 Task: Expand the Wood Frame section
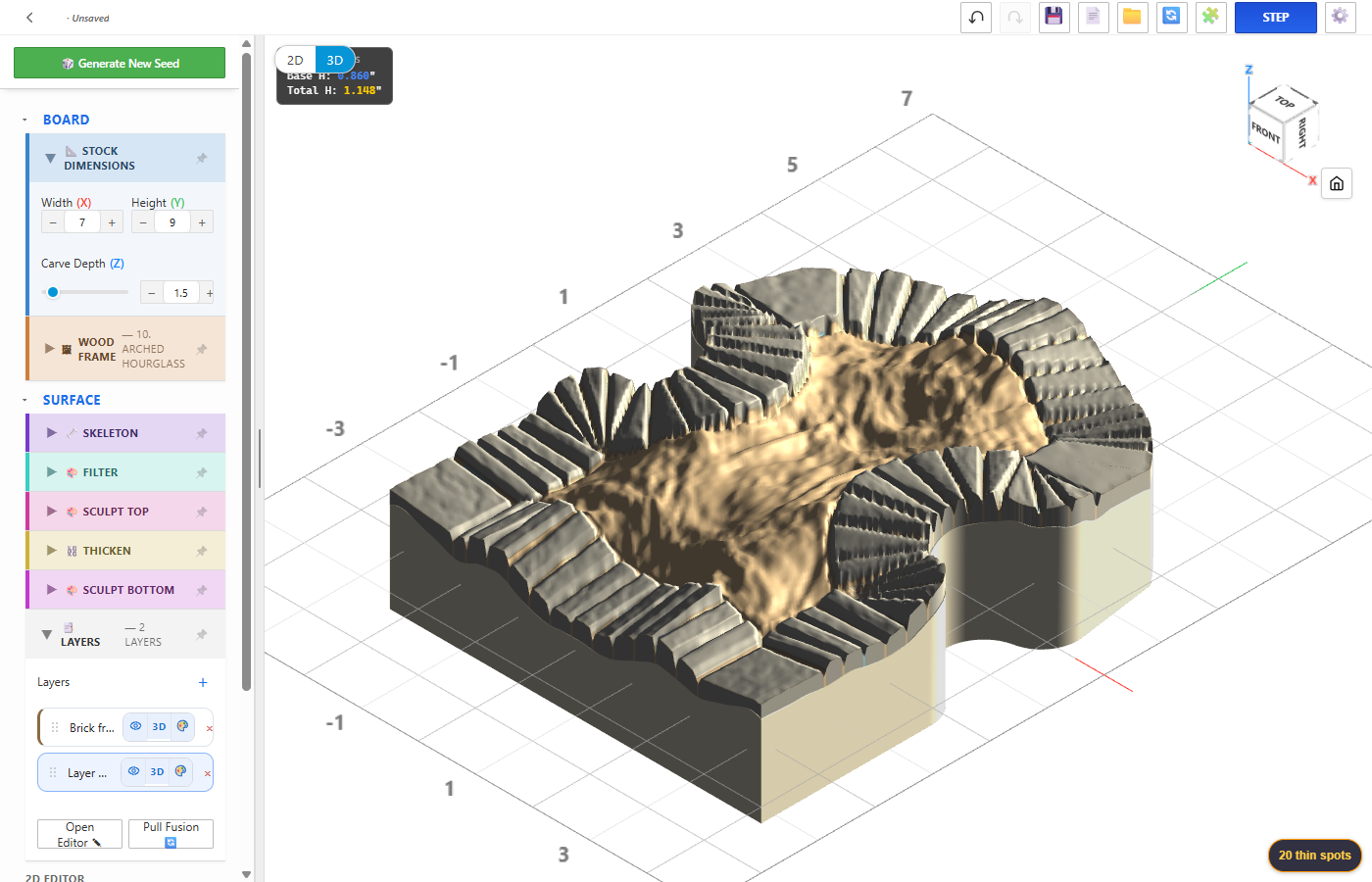click(x=50, y=349)
